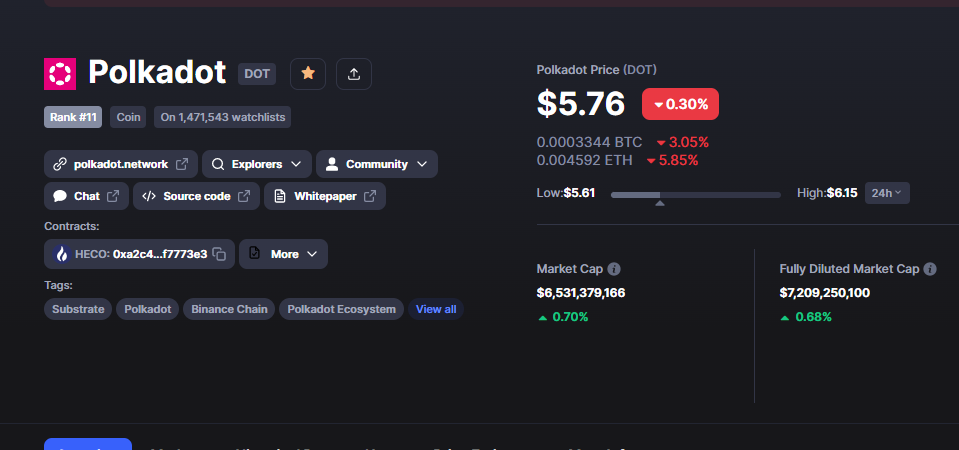Click Fully Diluted Market Cap info icon
Viewport: 959px width, 450px height.
point(930,269)
